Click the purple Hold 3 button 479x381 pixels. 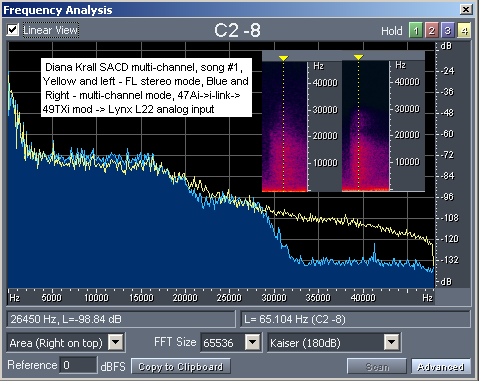(448, 31)
